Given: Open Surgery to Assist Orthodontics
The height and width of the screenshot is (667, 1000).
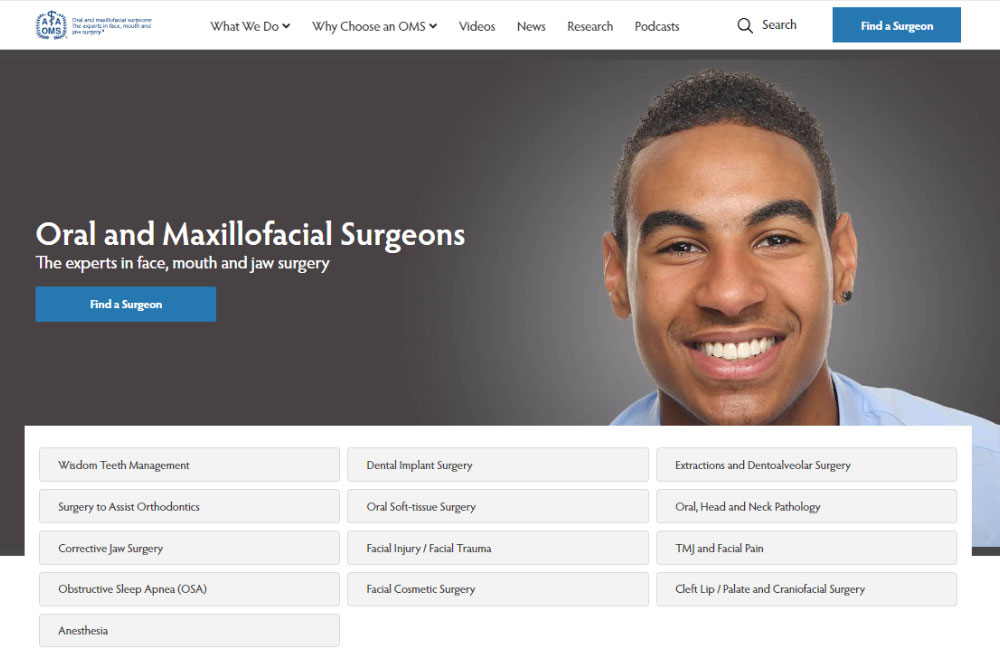Looking at the screenshot, I should pyautogui.click(x=189, y=506).
